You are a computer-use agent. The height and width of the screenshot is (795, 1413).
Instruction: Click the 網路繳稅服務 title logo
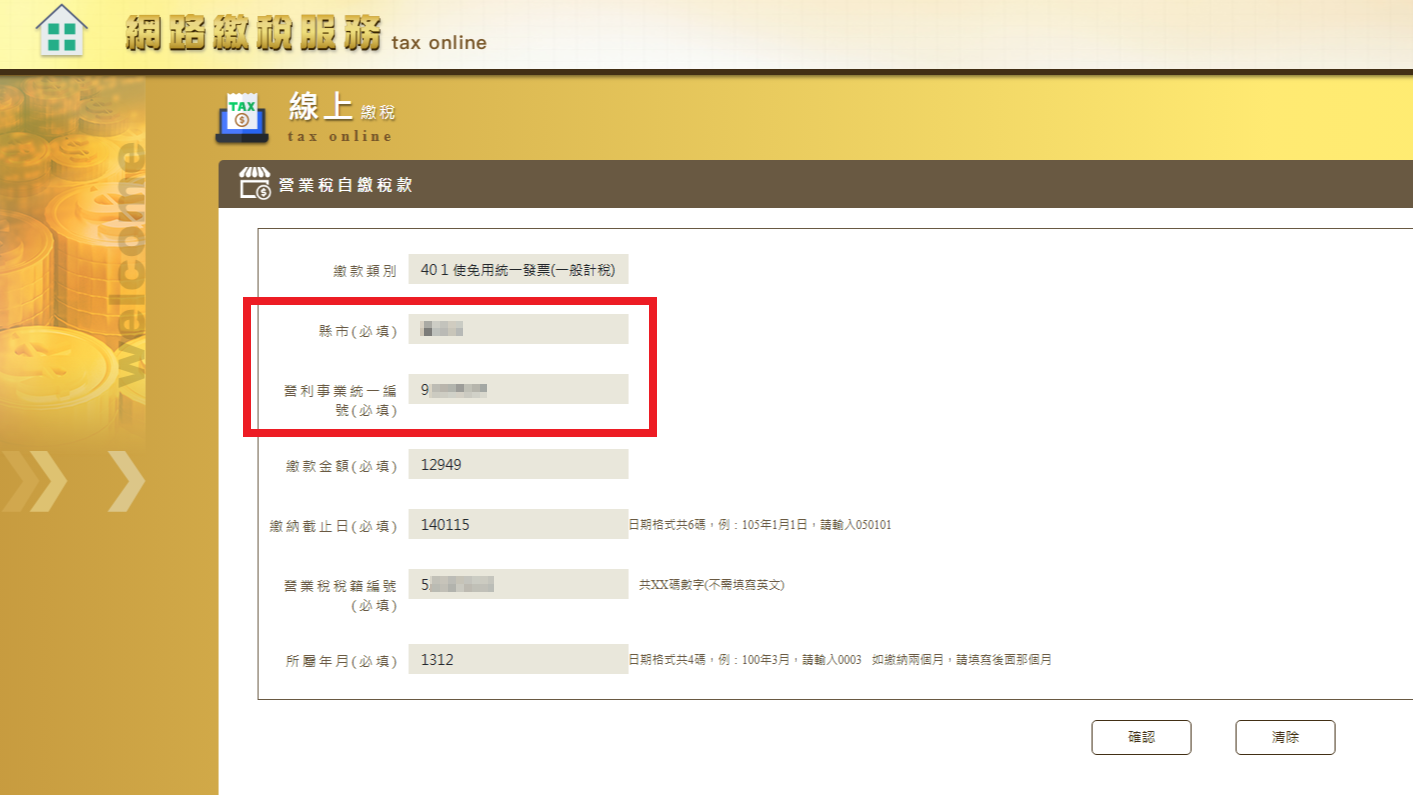(254, 35)
